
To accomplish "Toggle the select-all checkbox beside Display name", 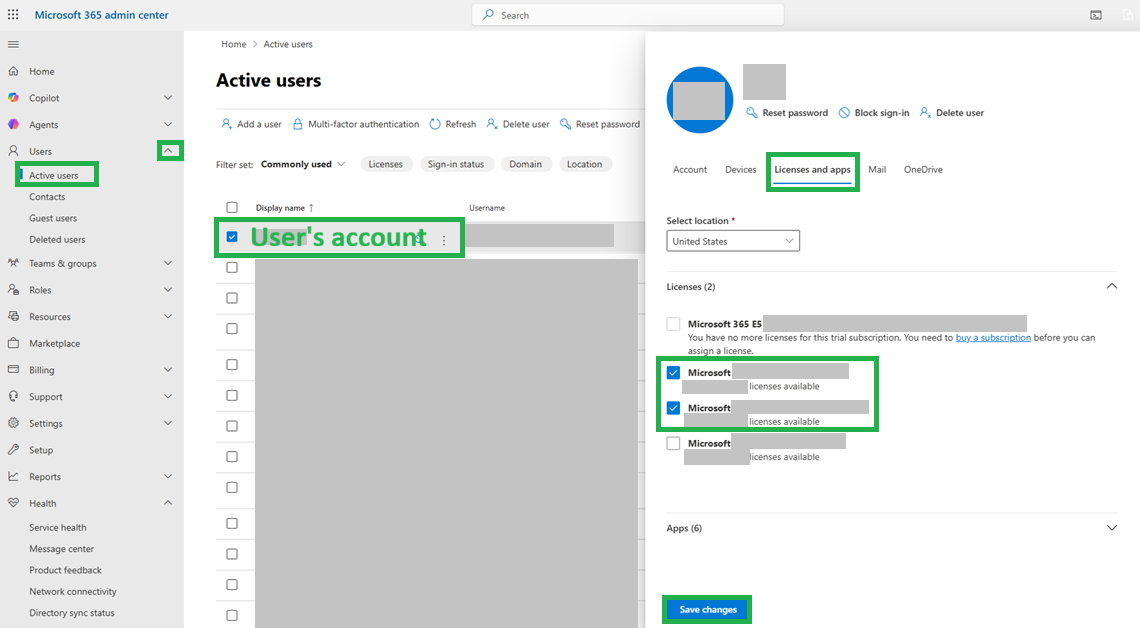I will [x=232, y=207].
